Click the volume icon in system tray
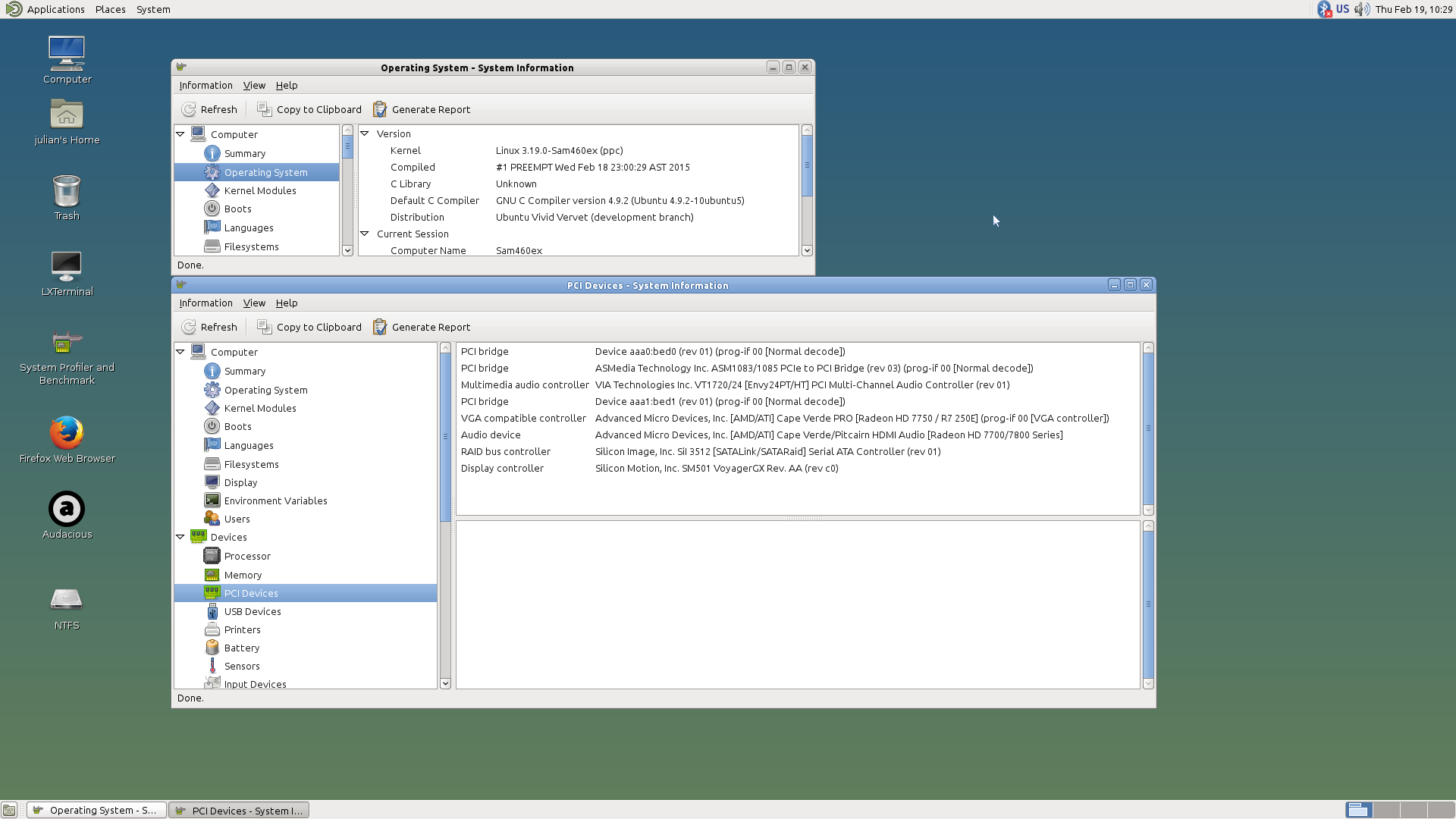 (x=1362, y=9)
